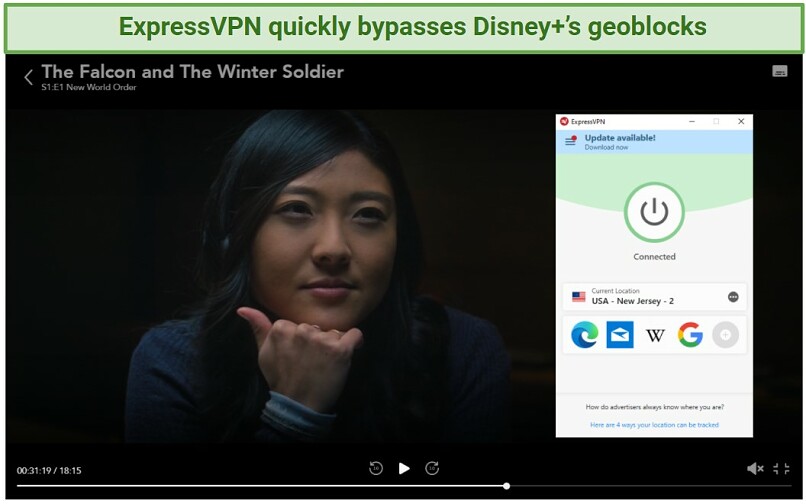Launch Microsoft Edge shortcut in ExpressVPN
Viewport: 806px width, 504px height.
pyautogui.click(x=584, y=334)
